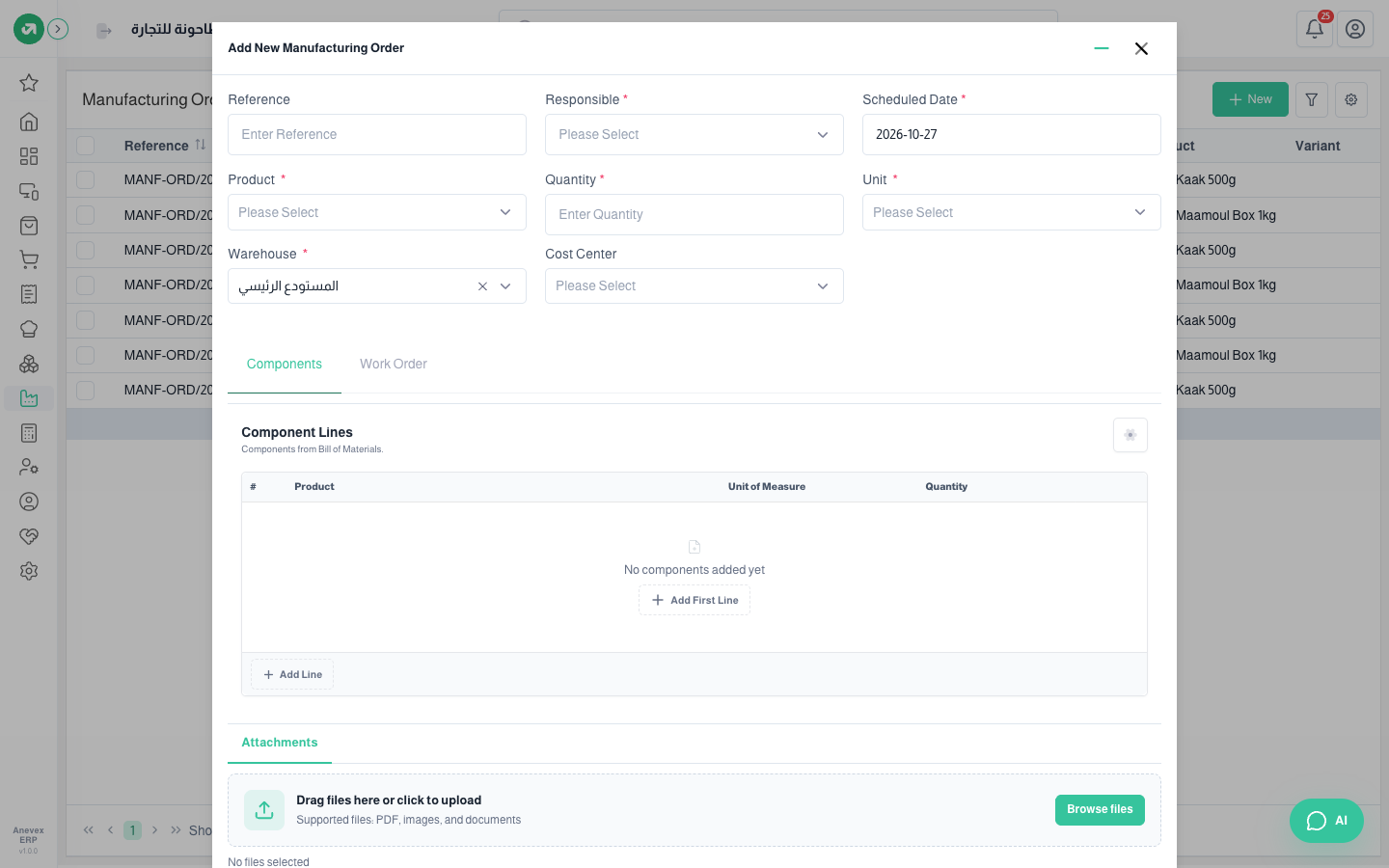Check the second MANF-ORD row checkbox
The height and width of the screenshot is (868, 1389).
86,215
